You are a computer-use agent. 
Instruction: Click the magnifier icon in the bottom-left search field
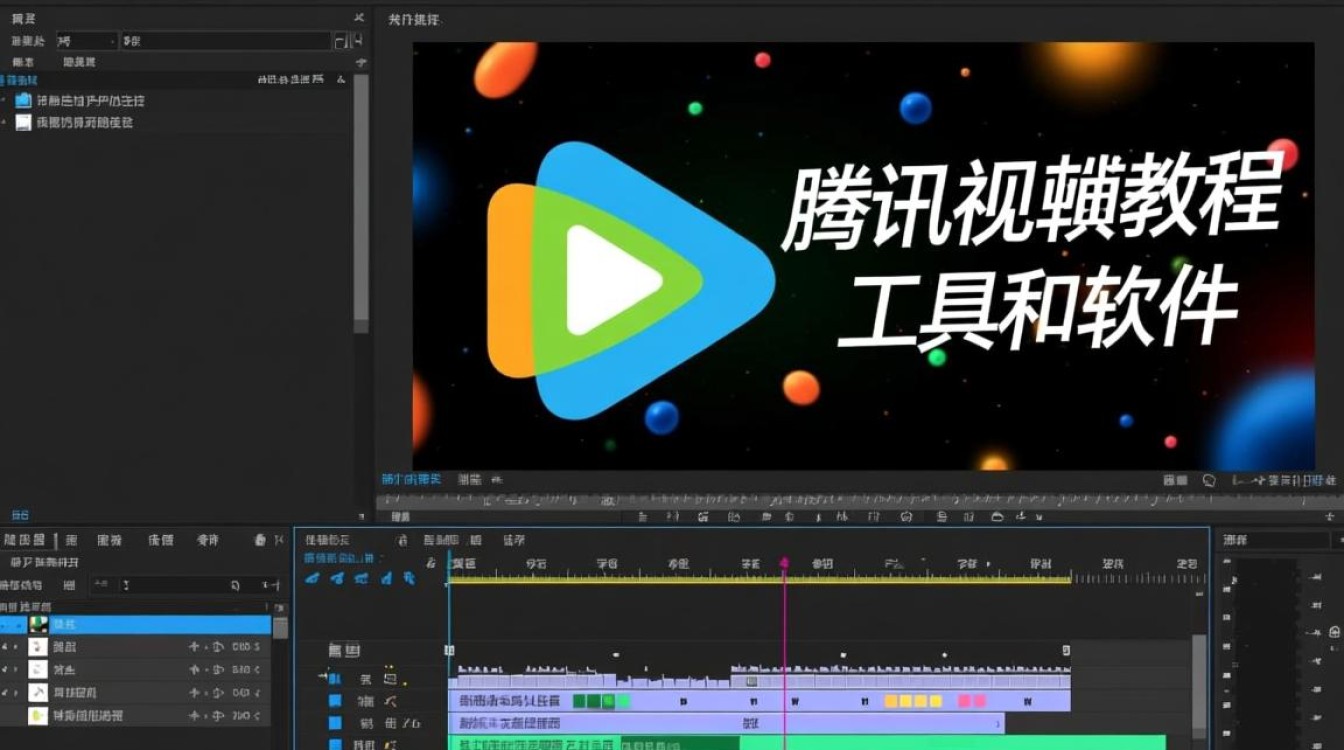[x=235, y=586]
